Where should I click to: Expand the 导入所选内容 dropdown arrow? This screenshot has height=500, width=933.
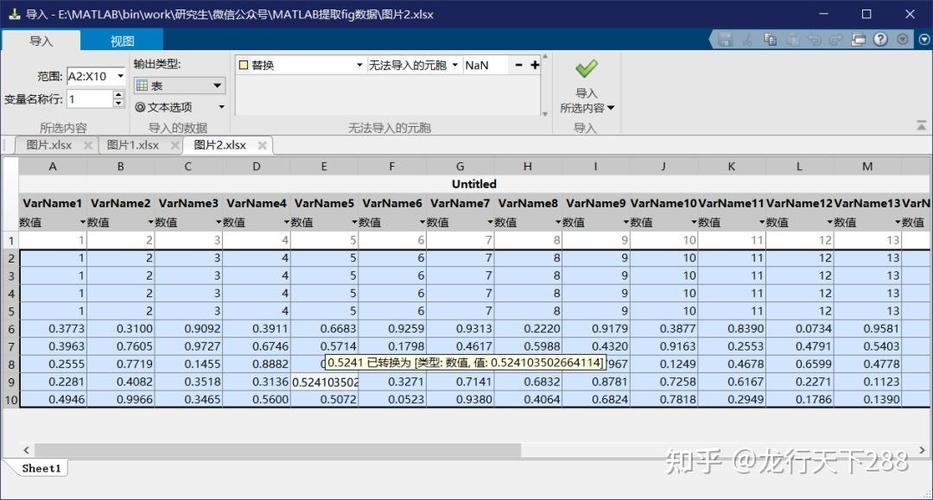pyautogui.click(x=610, y=108)
